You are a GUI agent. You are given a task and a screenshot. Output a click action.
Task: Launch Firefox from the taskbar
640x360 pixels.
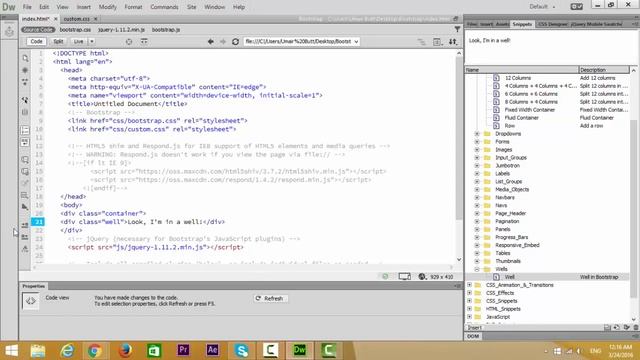pyautogui.click(x=125, y=351)
